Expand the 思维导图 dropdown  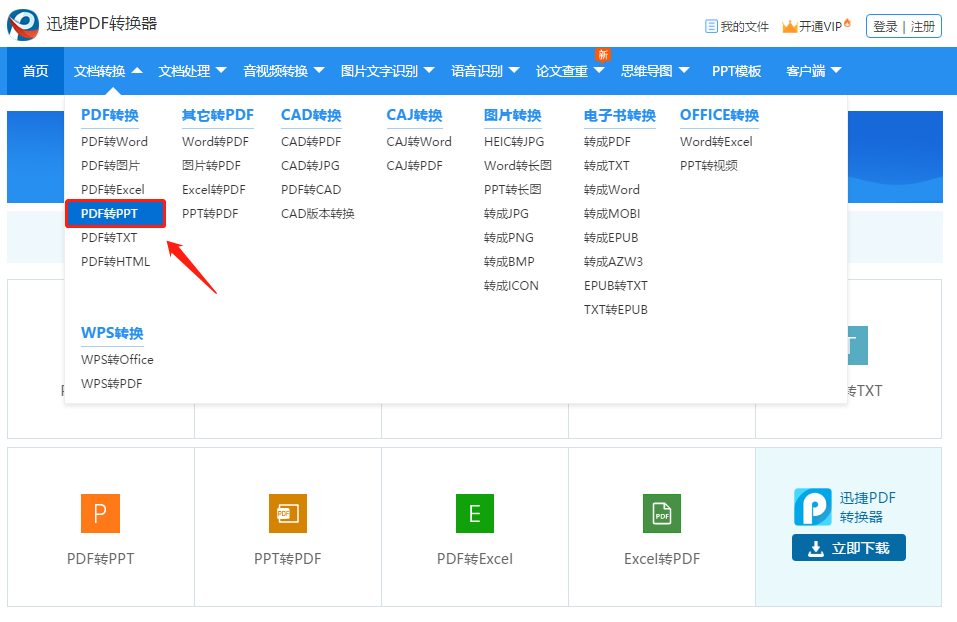(655, 71)
